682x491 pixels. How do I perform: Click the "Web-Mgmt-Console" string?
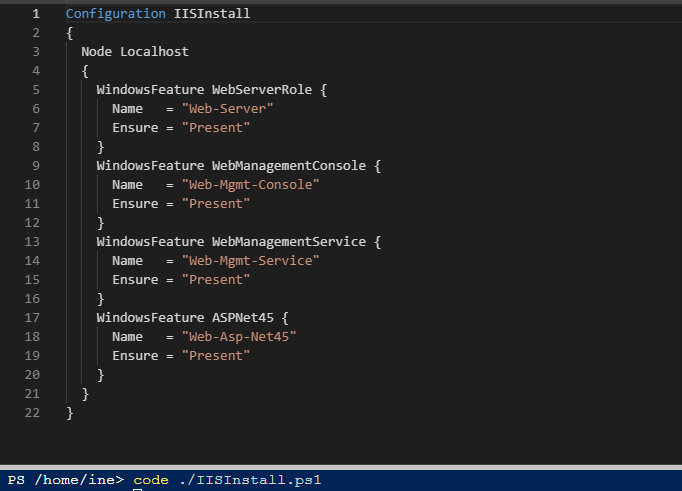click(x=250, y=185)
